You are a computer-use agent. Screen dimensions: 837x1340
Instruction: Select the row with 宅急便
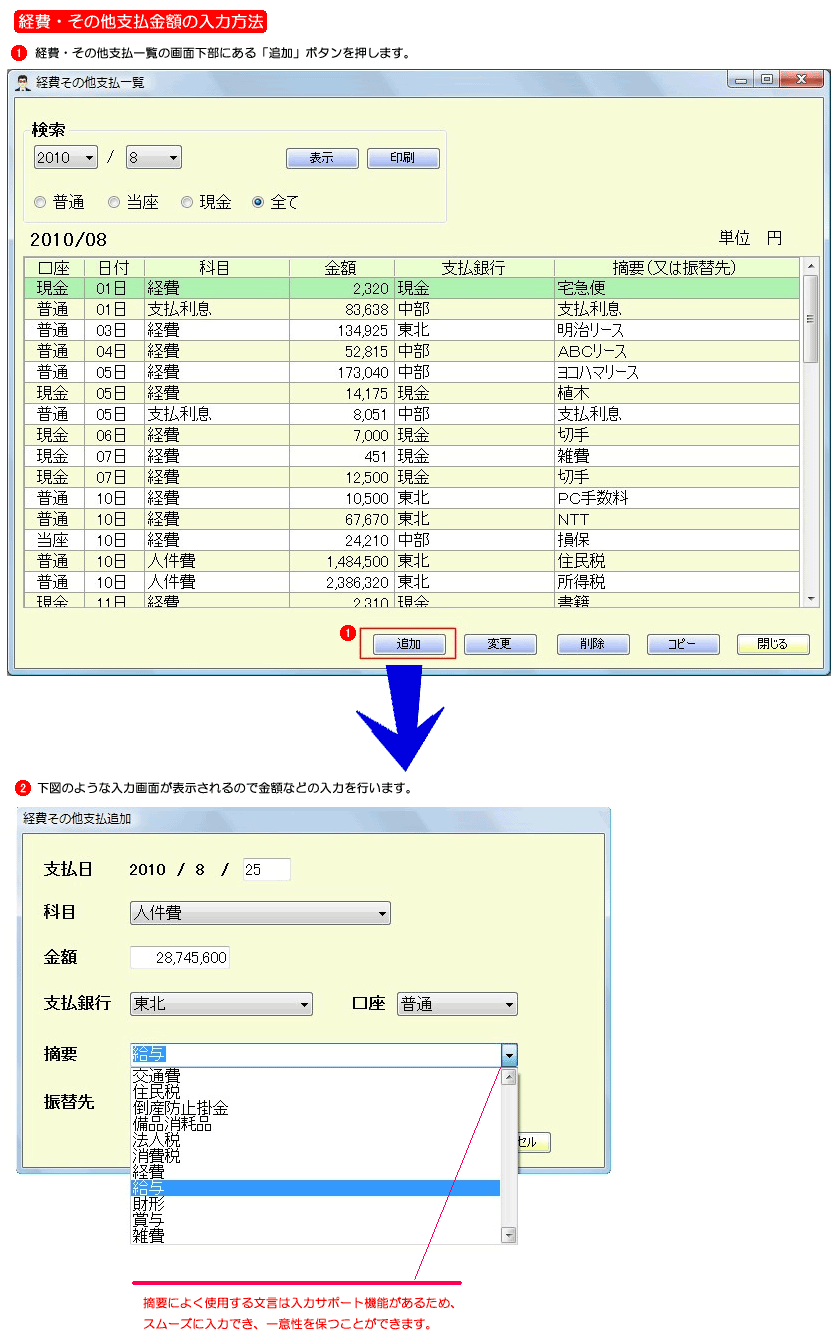point(412,288)
